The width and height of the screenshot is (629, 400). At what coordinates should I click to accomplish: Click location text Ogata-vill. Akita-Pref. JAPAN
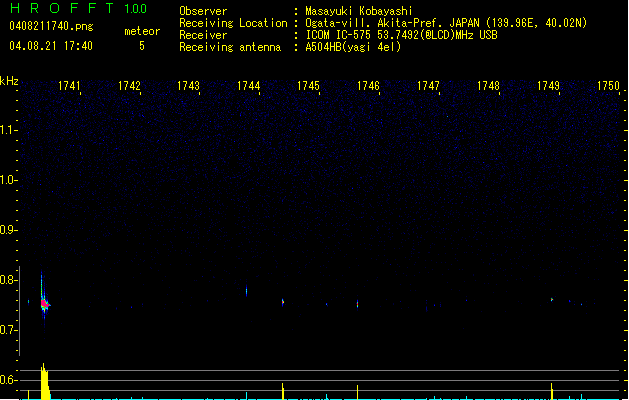point(393,23)
